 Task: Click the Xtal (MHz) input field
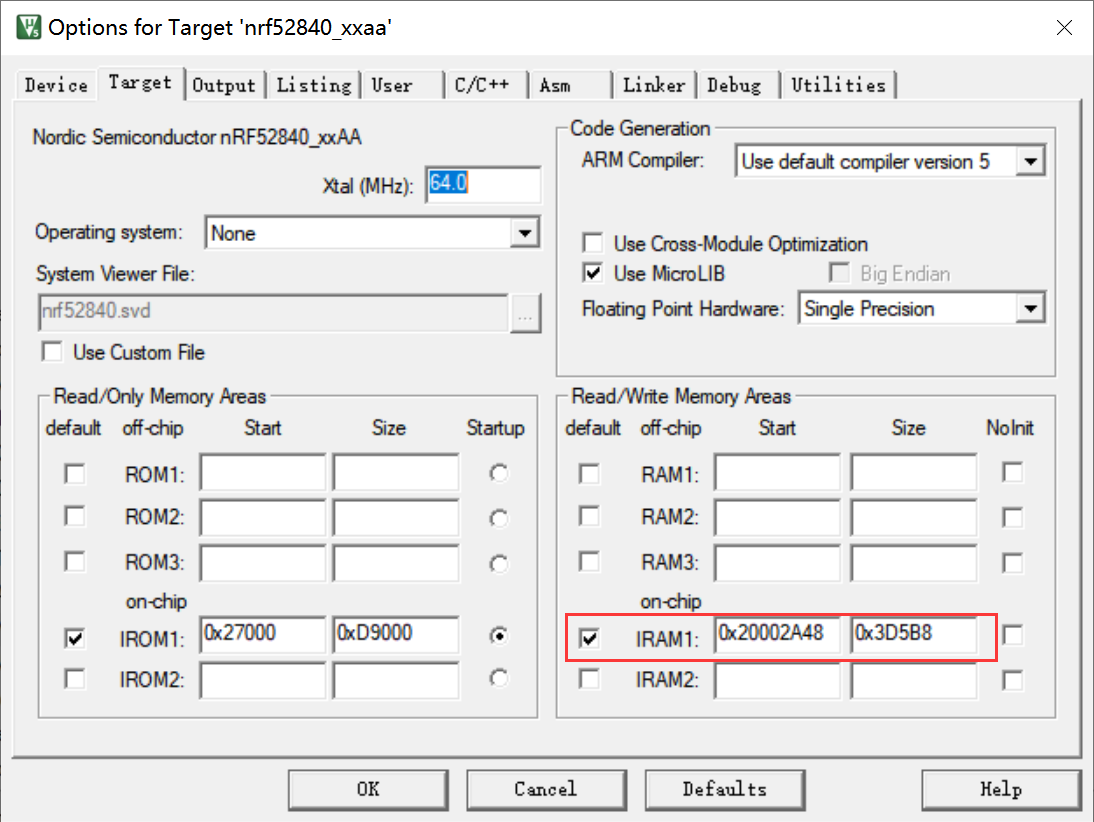coord(483,184)
